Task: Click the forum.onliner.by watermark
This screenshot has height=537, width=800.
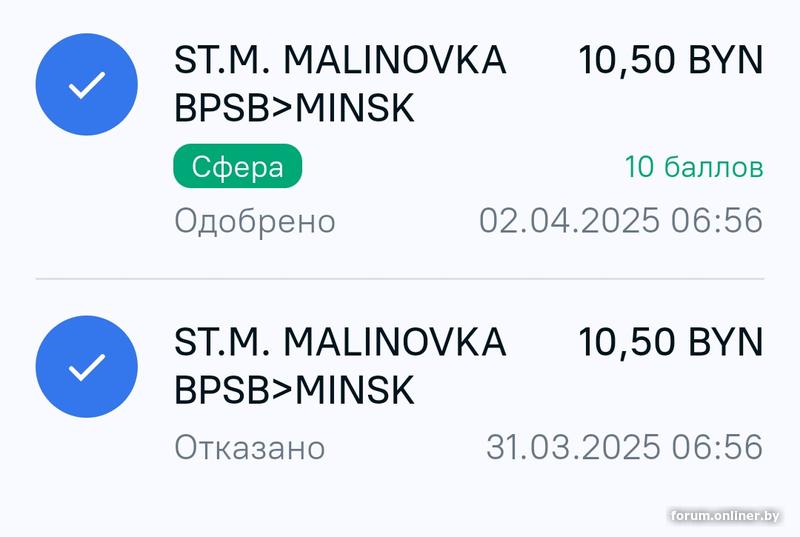Action: [724, 516]
